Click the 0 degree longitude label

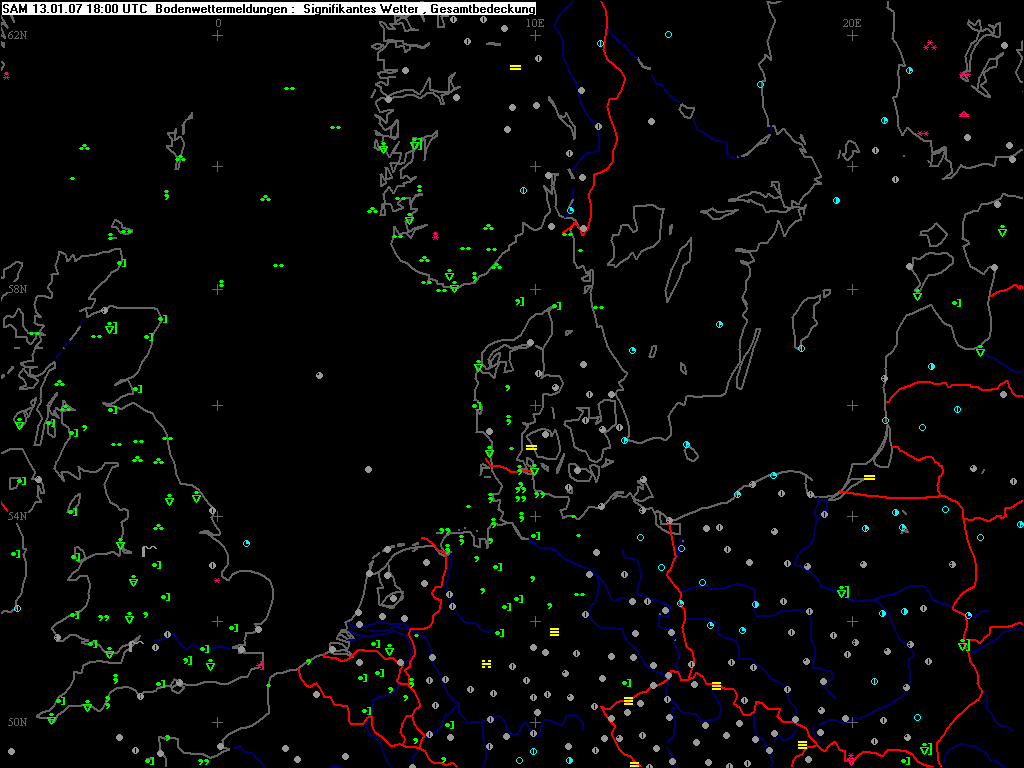[218, 22]
